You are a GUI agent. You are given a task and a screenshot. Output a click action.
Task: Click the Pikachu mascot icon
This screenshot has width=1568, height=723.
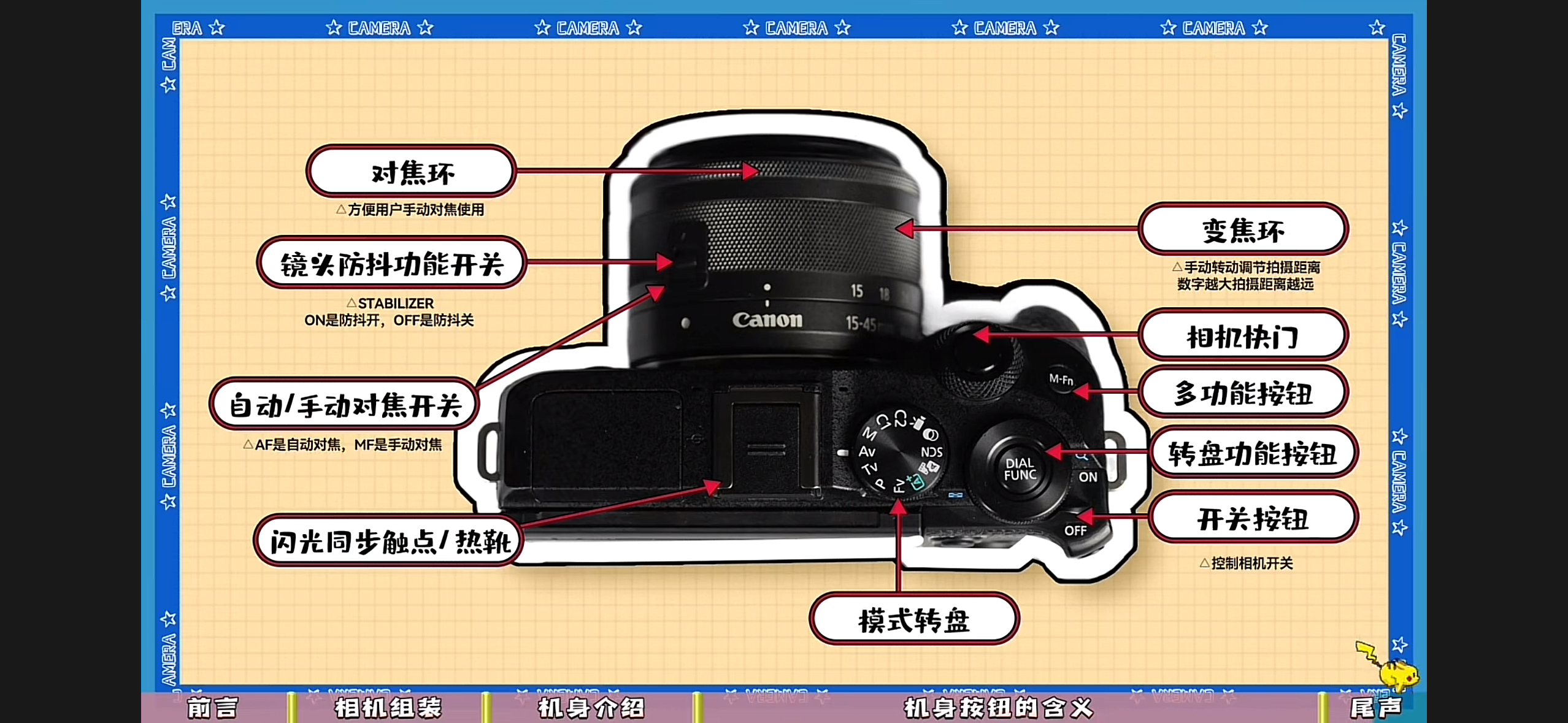point(1389,667)
